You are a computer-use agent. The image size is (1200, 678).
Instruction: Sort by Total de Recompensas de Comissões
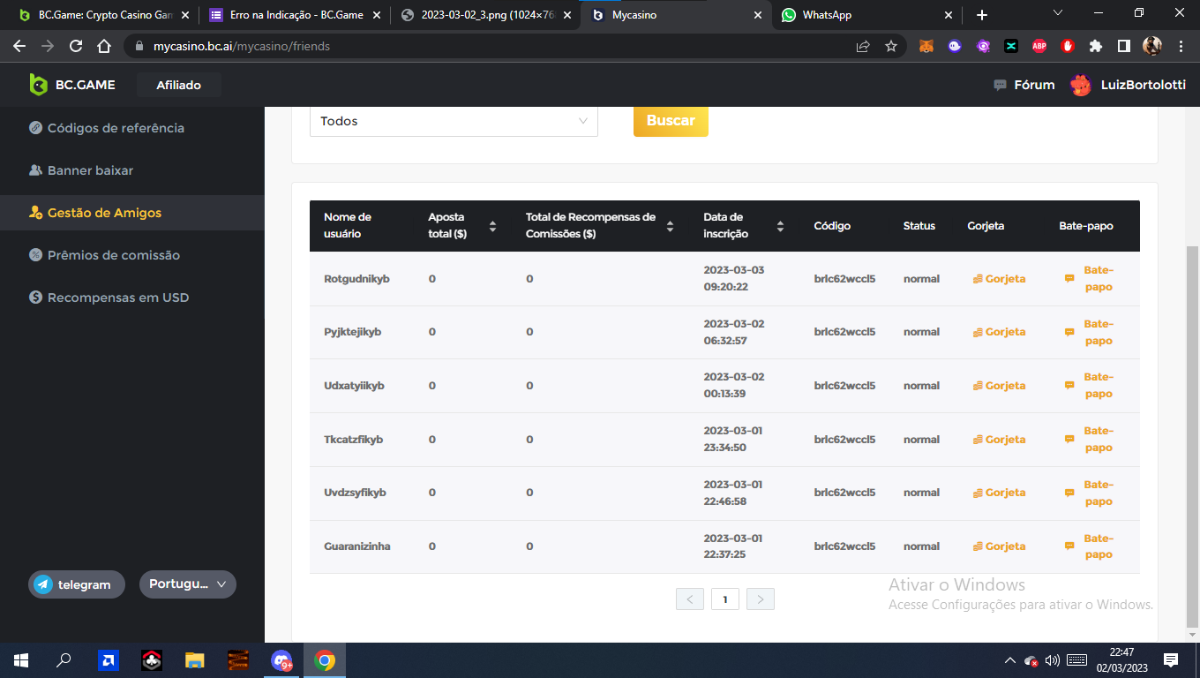670,226
